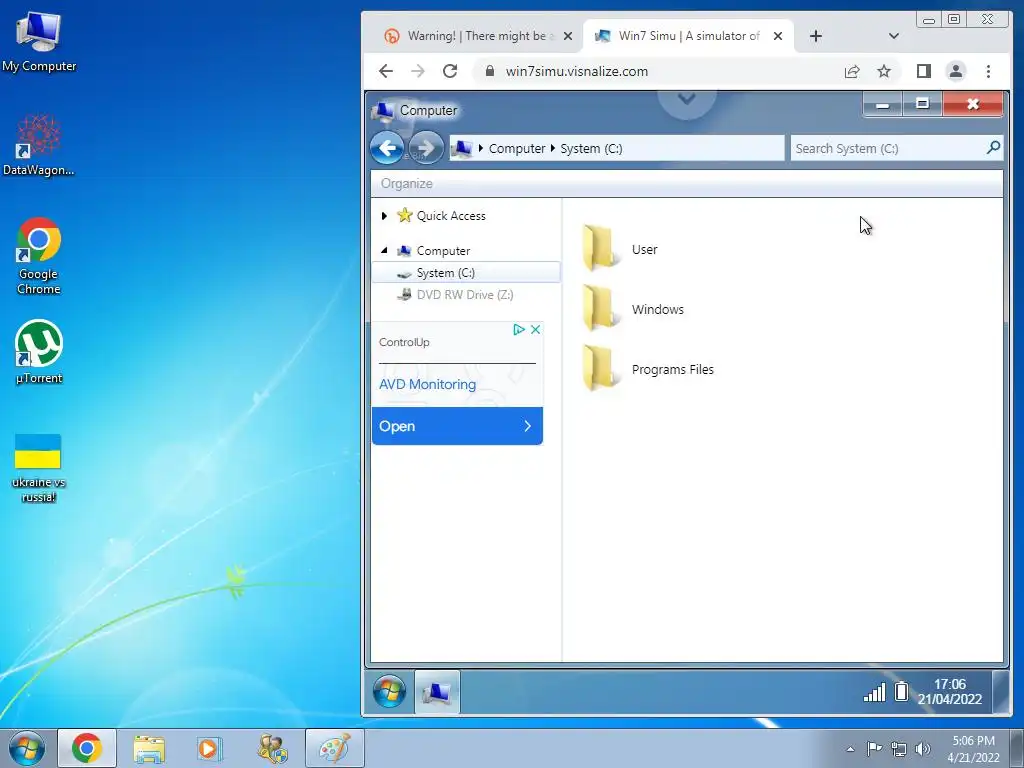Close the ControlUp advertisement
Image resolution: width=1024 pixels, height=768 pixels.
point(536,329)
